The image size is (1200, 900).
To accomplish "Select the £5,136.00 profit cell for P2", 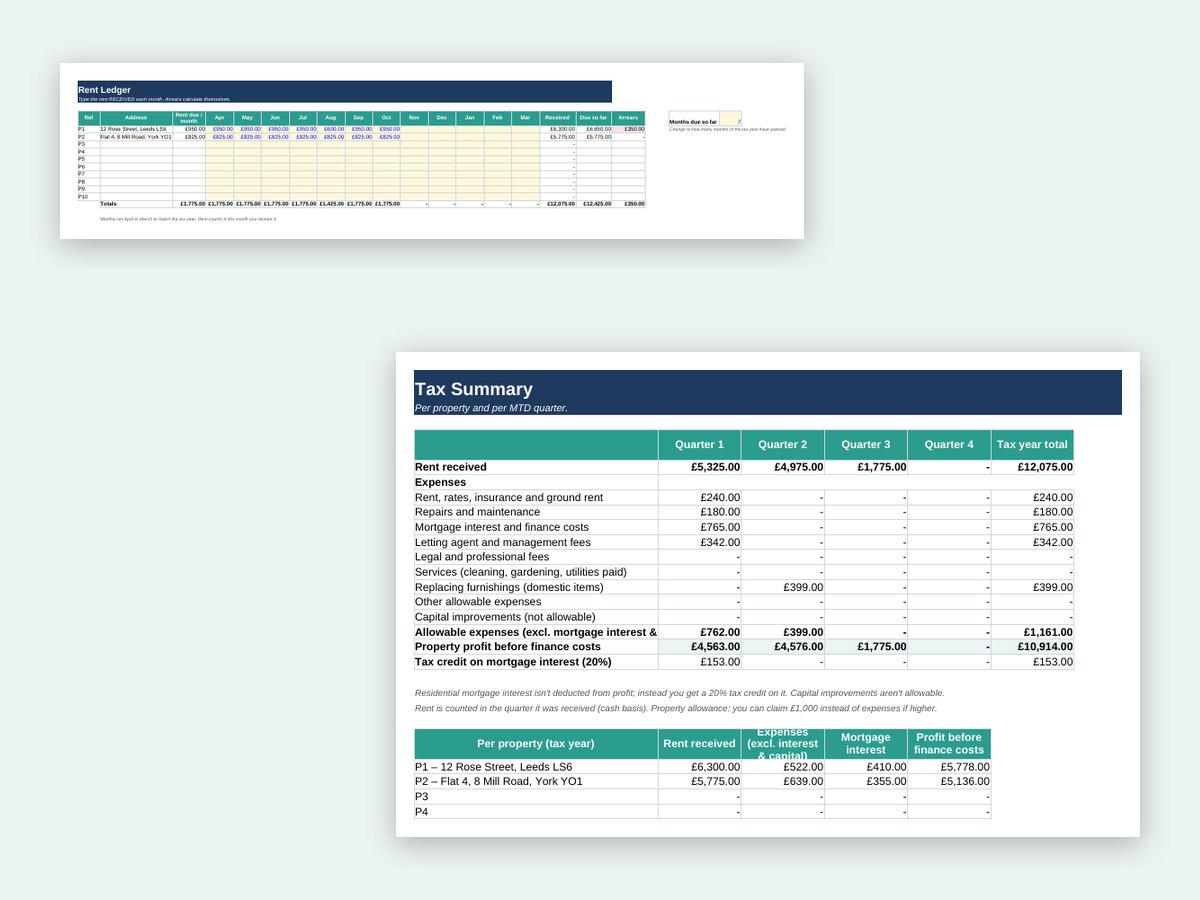I will tap(949, 782).
